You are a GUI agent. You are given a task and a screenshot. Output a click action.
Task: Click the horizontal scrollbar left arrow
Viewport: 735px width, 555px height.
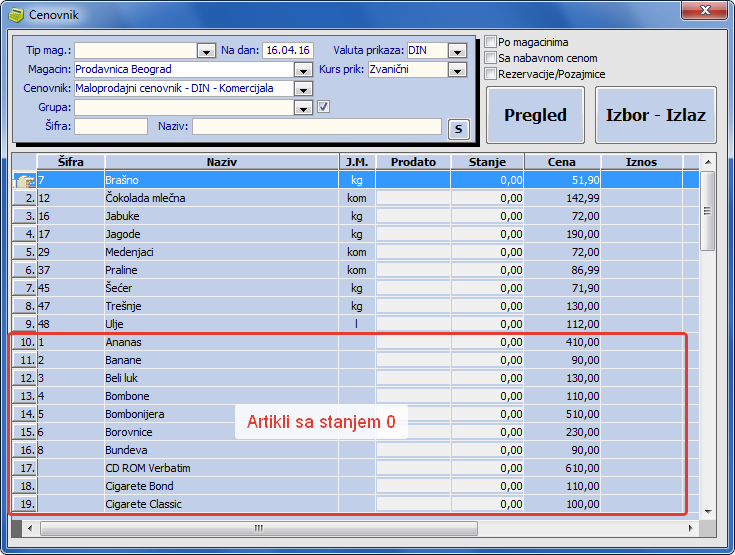pos(30,528)
